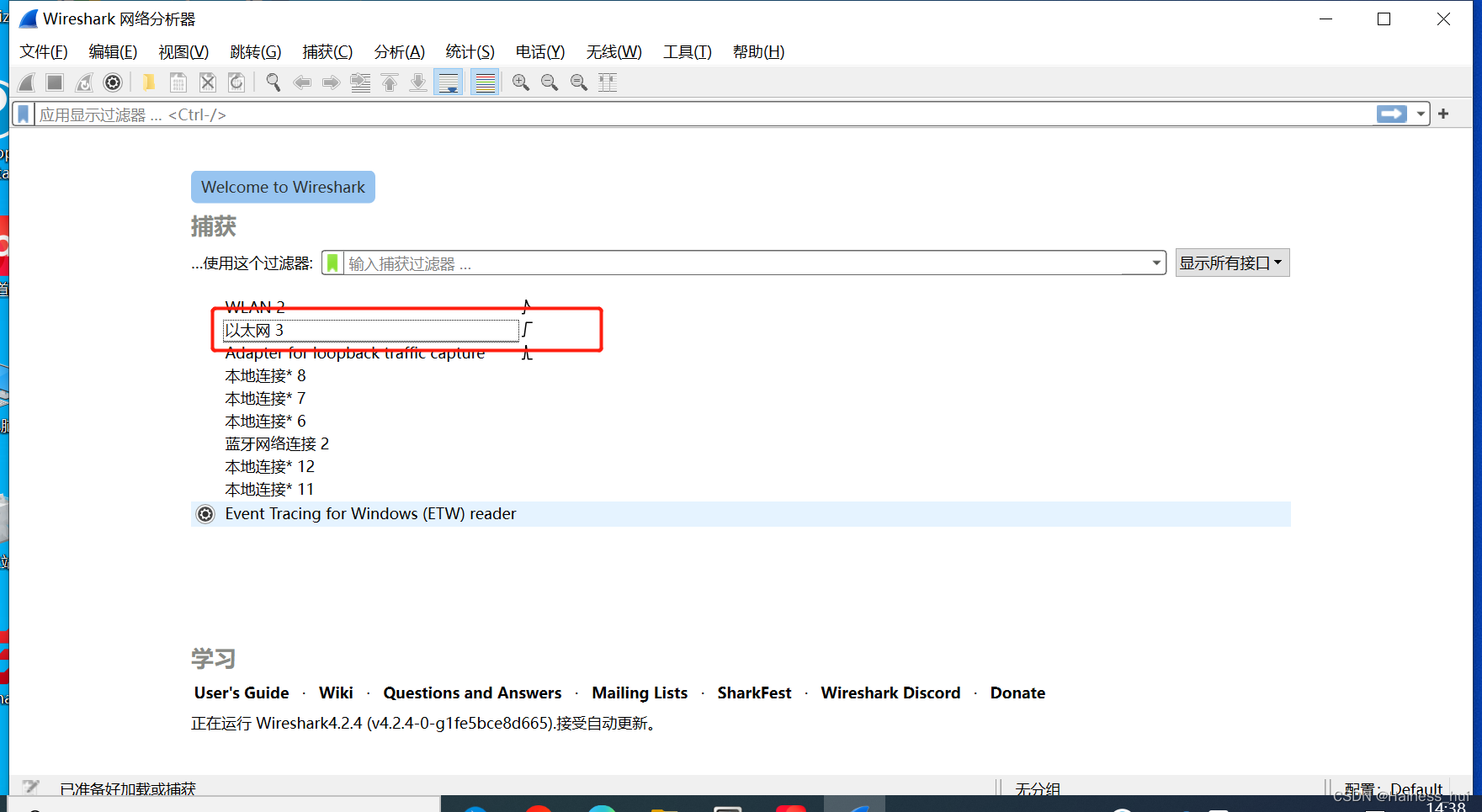Open the 无线(W) menu
Viewport: 1482px width, 812px height.
[x=614, y=52]
